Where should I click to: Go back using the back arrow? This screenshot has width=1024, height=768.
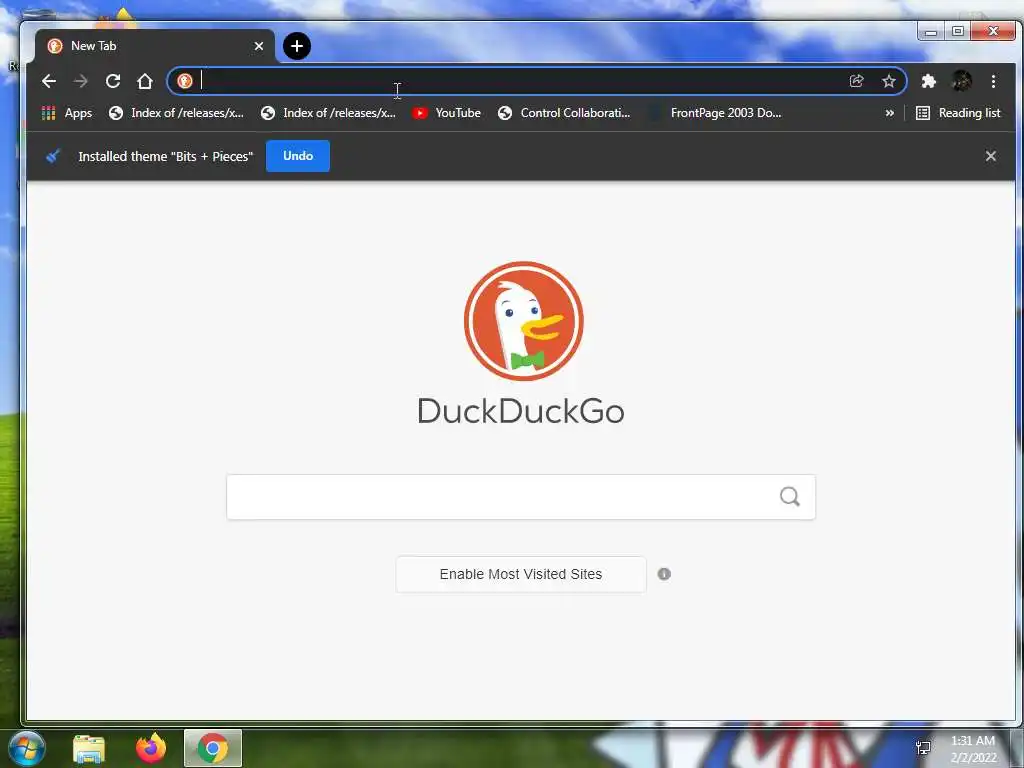(49, 81)
